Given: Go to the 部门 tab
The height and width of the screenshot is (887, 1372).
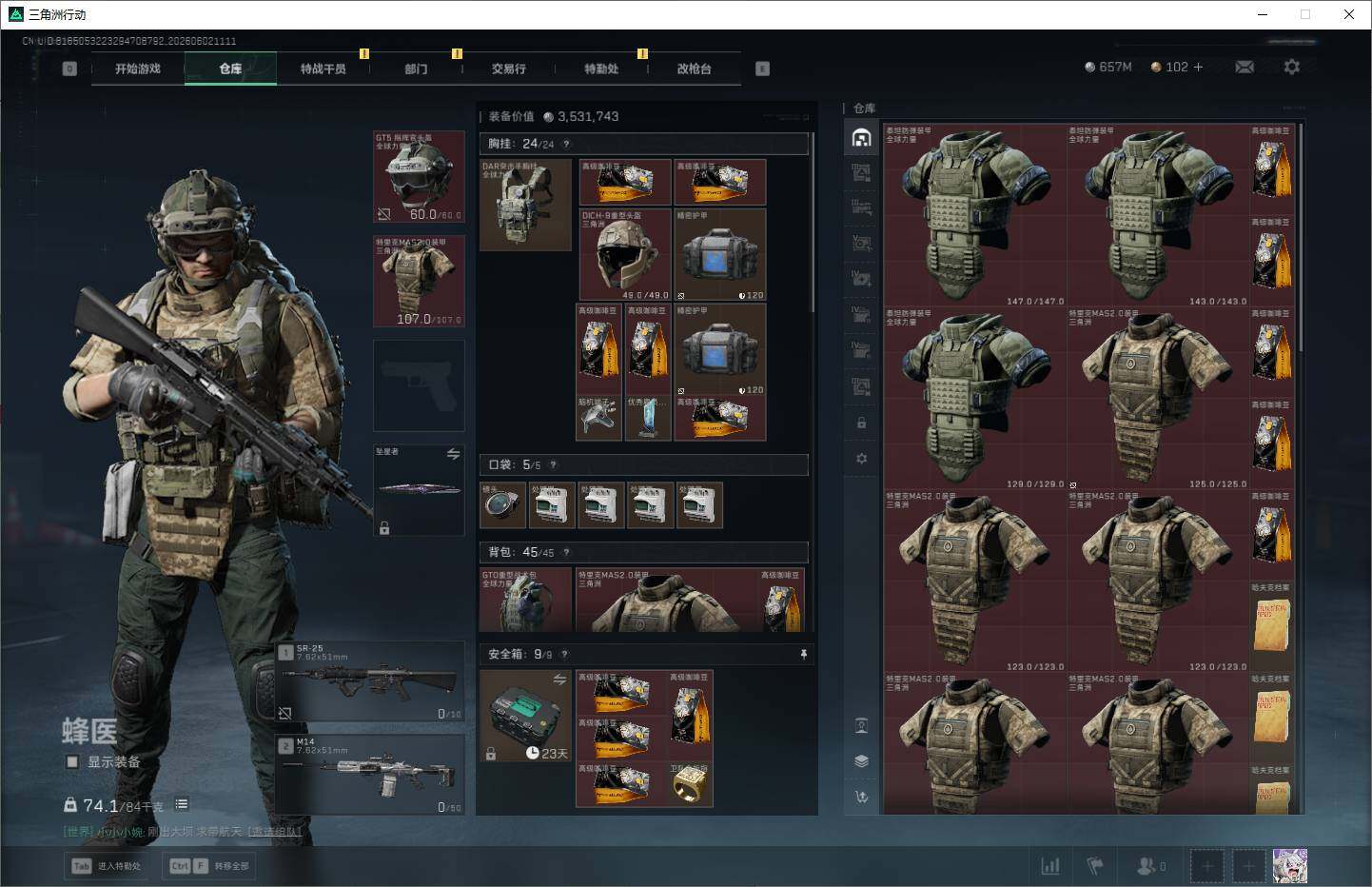Looking at the screenshot, I should pyautogui.click(x=416, y=69).
